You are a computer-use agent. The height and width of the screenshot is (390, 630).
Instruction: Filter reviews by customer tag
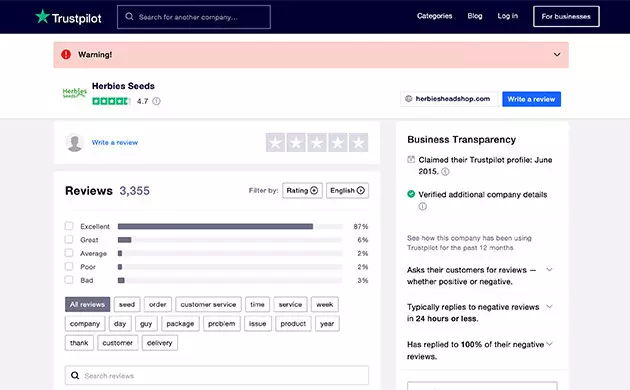(x=118, y=343)
